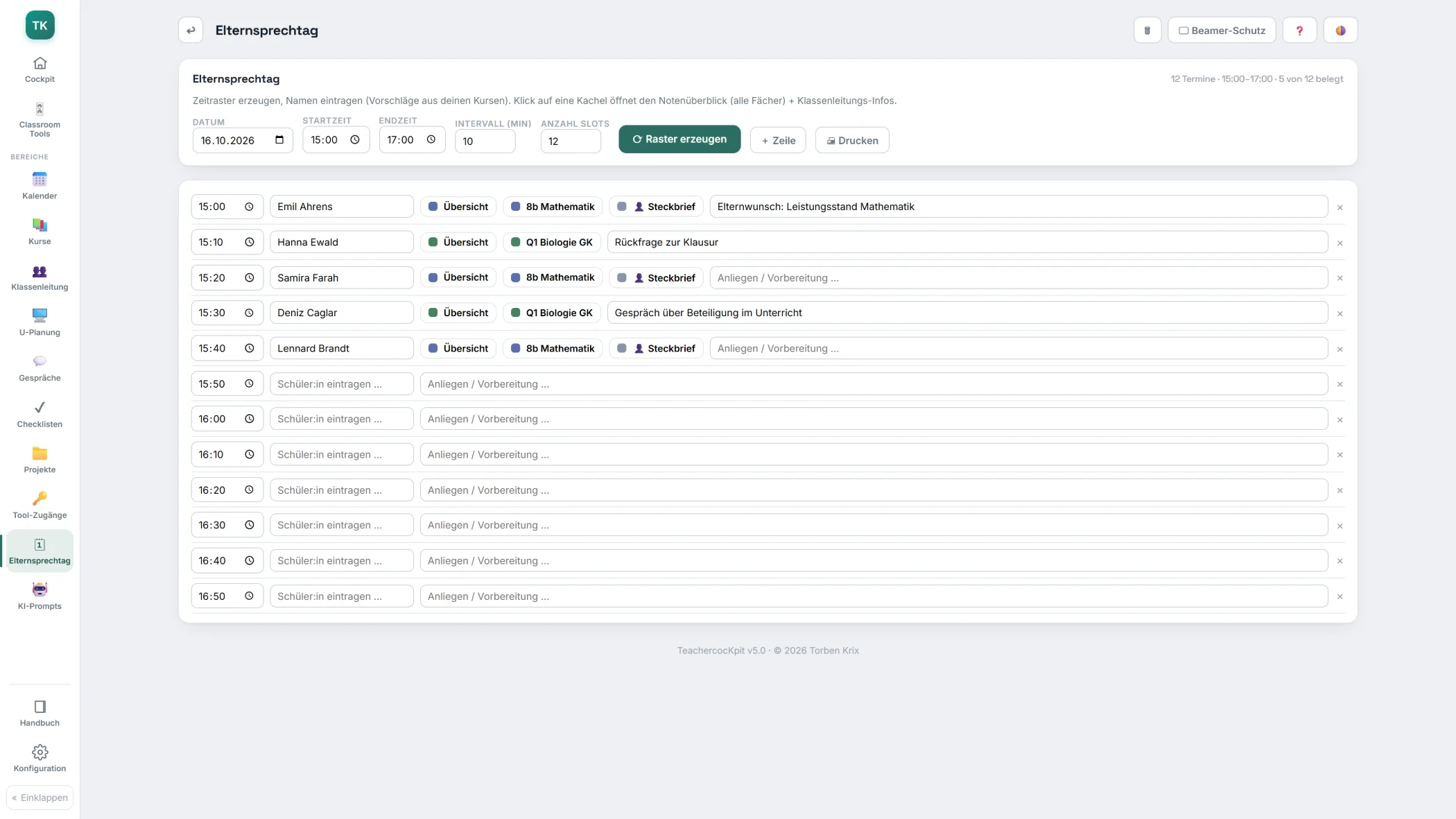Click the back arrow next to Elternsprechtag title
This screenshot has width=1456, height=819.
click(191, 31)
